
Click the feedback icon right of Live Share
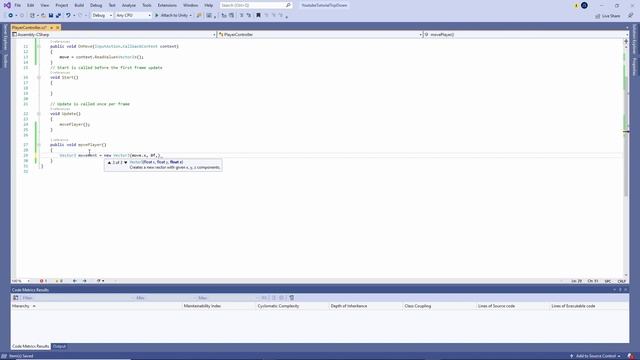630,16
